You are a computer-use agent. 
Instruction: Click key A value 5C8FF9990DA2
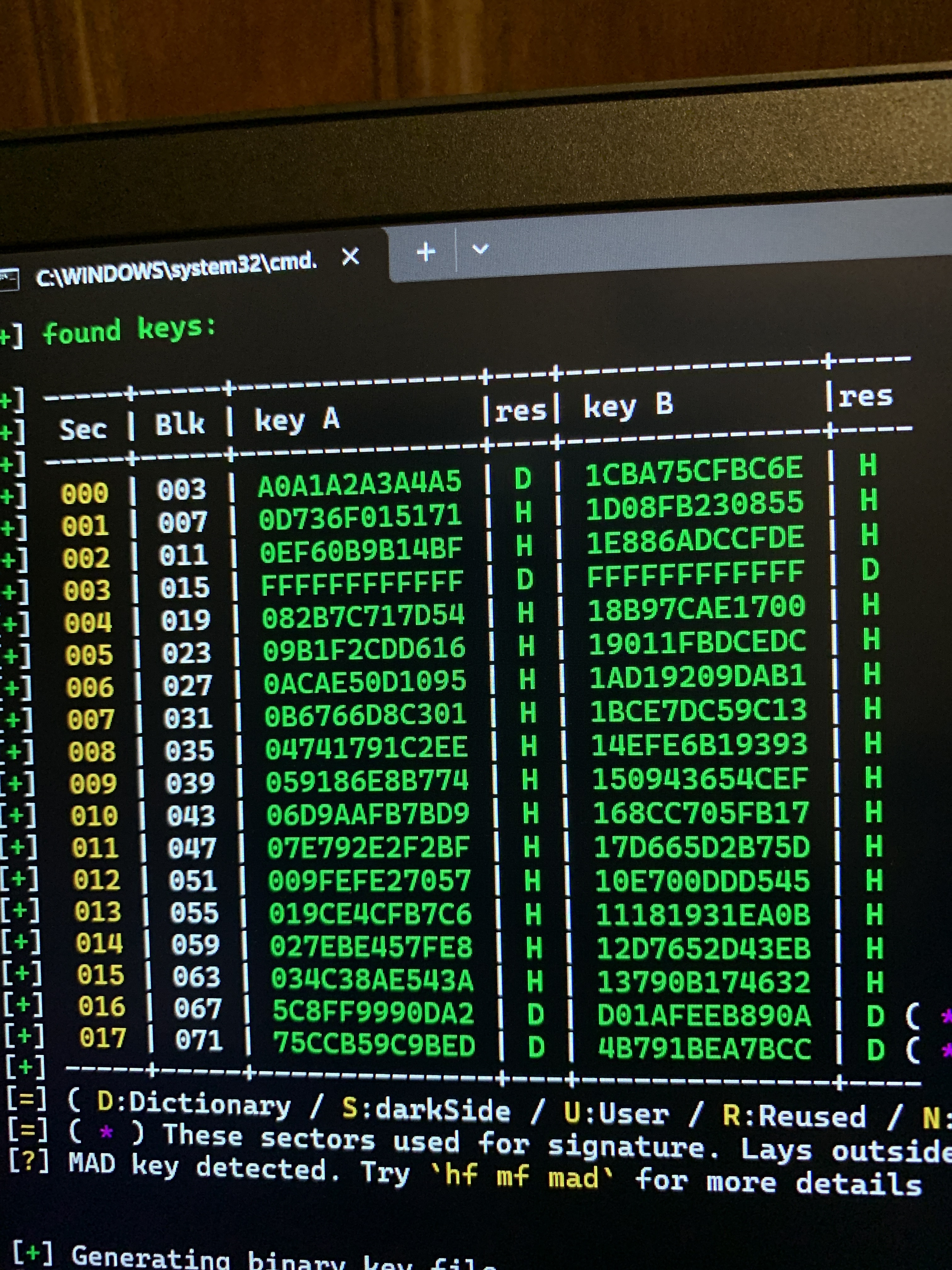[374, 1012]
